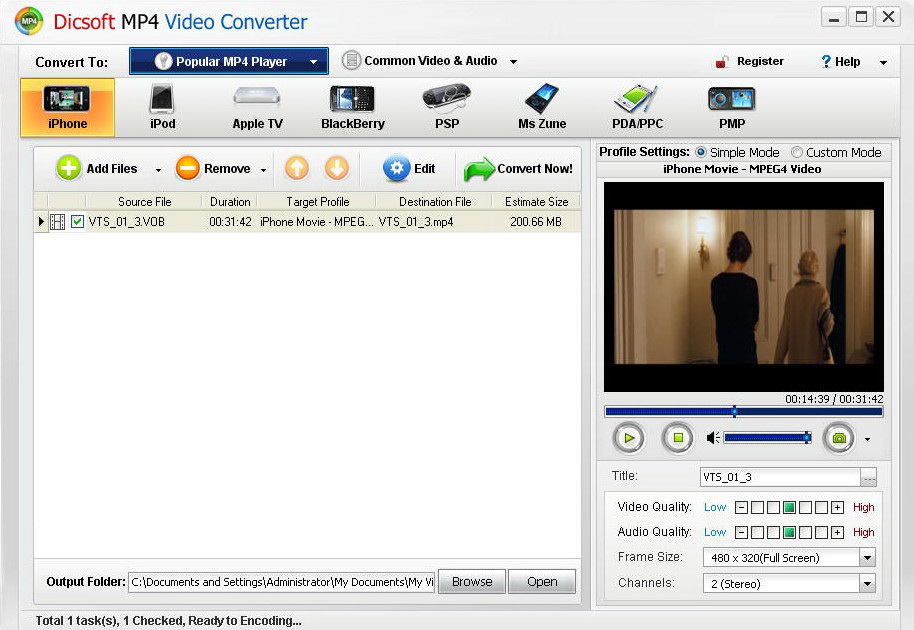
Task: Switch to Custom Mode radio button
Action: [797, 152]
